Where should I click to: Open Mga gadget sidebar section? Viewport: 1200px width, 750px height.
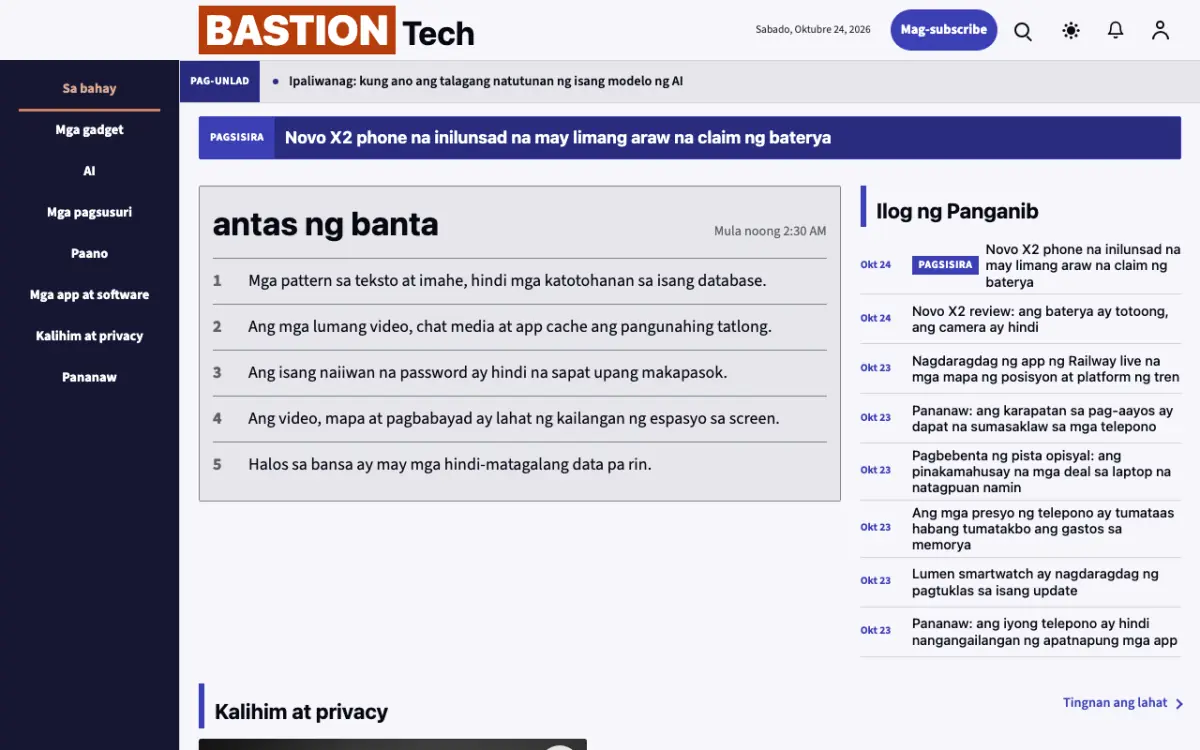[x=89, y=130]
